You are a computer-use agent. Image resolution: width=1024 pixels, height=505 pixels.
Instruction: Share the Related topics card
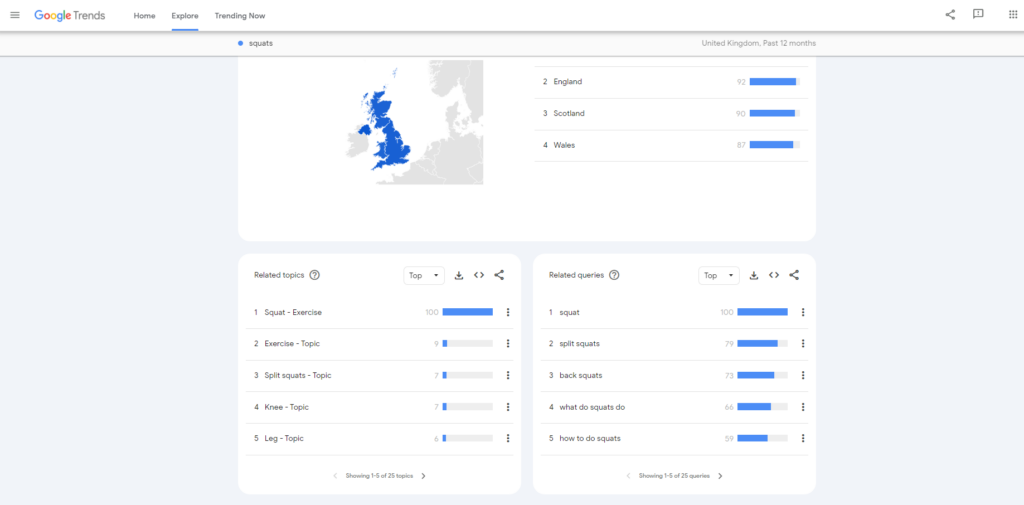pos(499,275)
